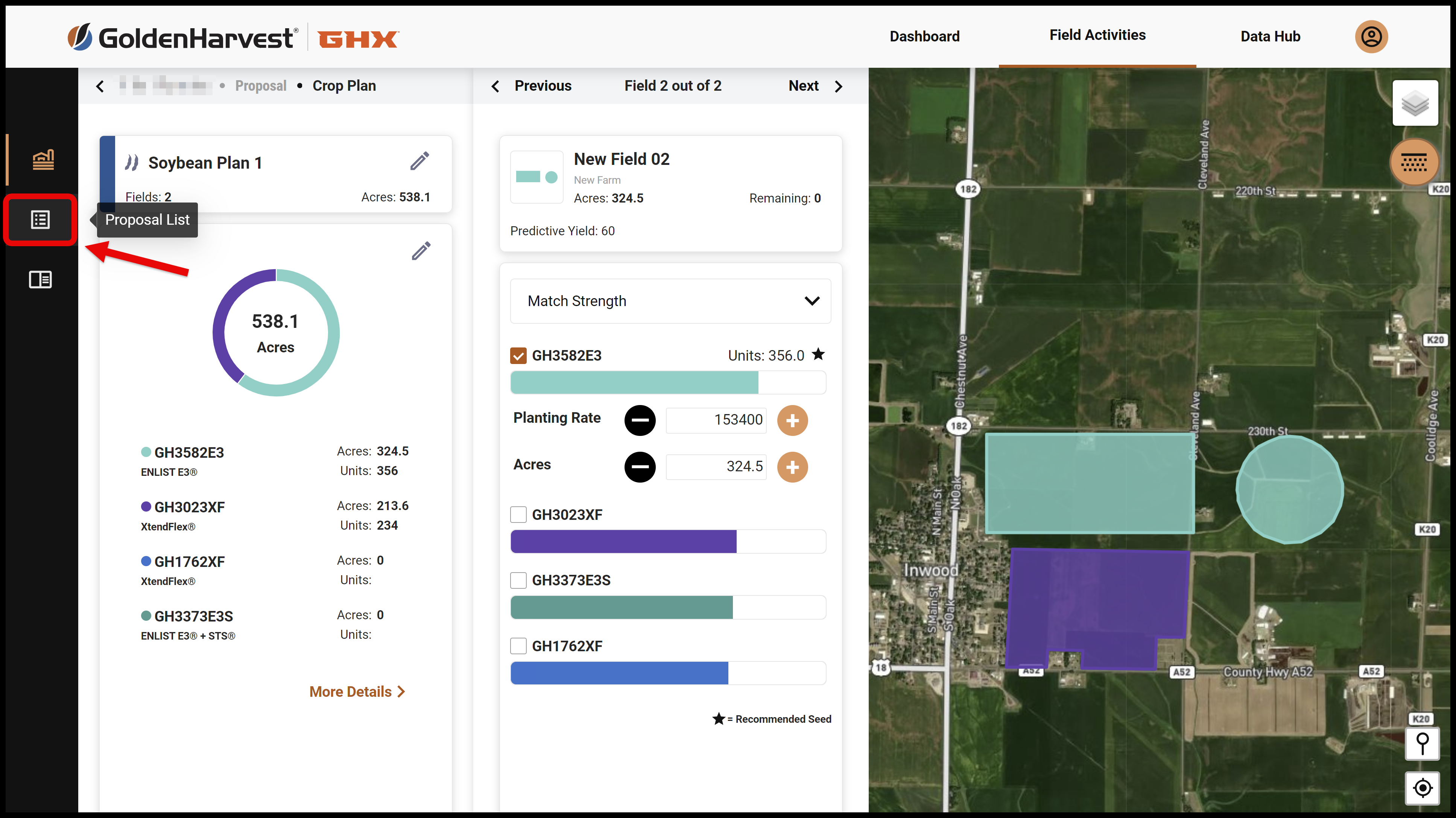Click the Crop Plan breadcrumb
Image resolution: width=1456 pixels, height=818 pixels.
[344, 86]
